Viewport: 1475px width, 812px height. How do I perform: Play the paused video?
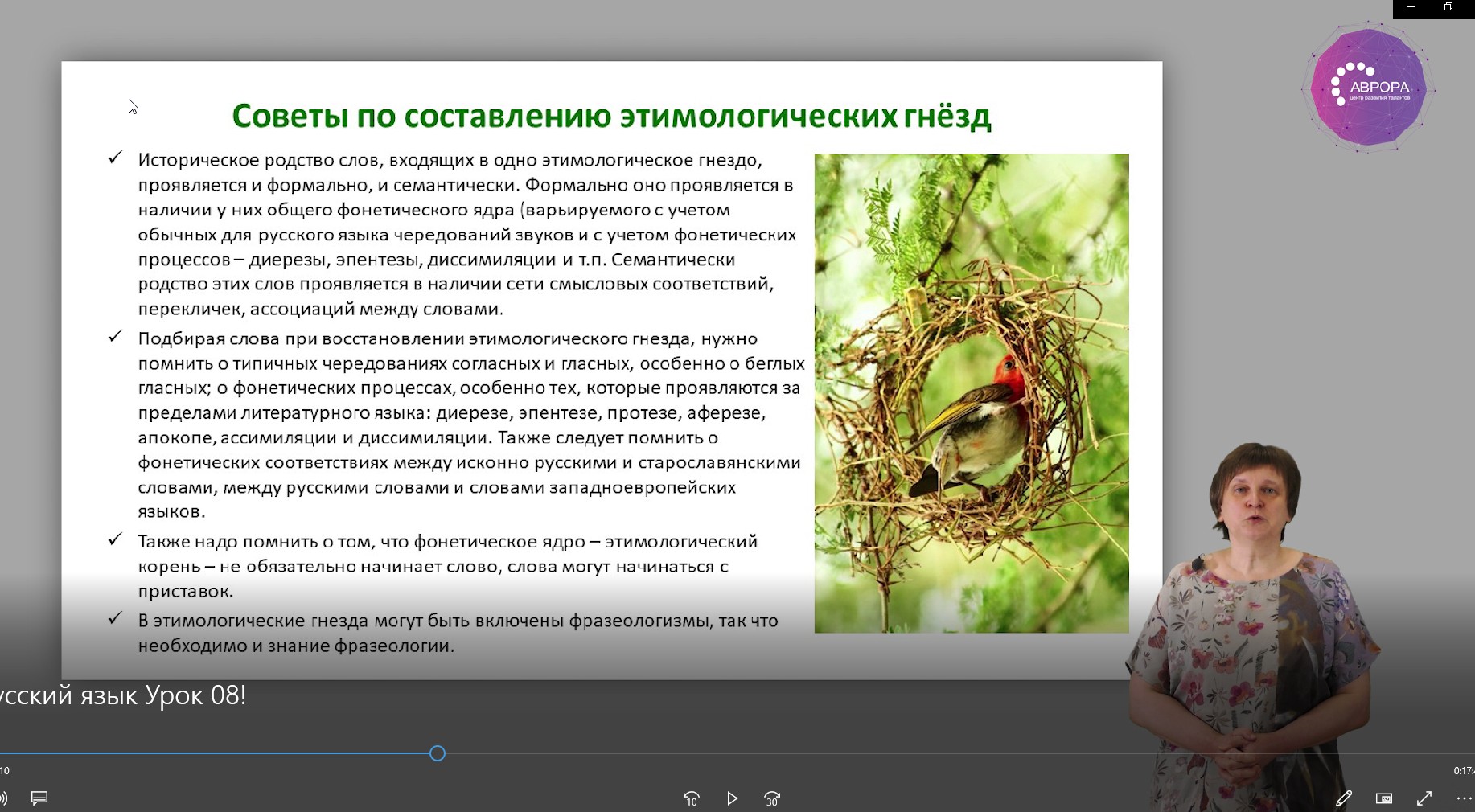click(732, 798)
